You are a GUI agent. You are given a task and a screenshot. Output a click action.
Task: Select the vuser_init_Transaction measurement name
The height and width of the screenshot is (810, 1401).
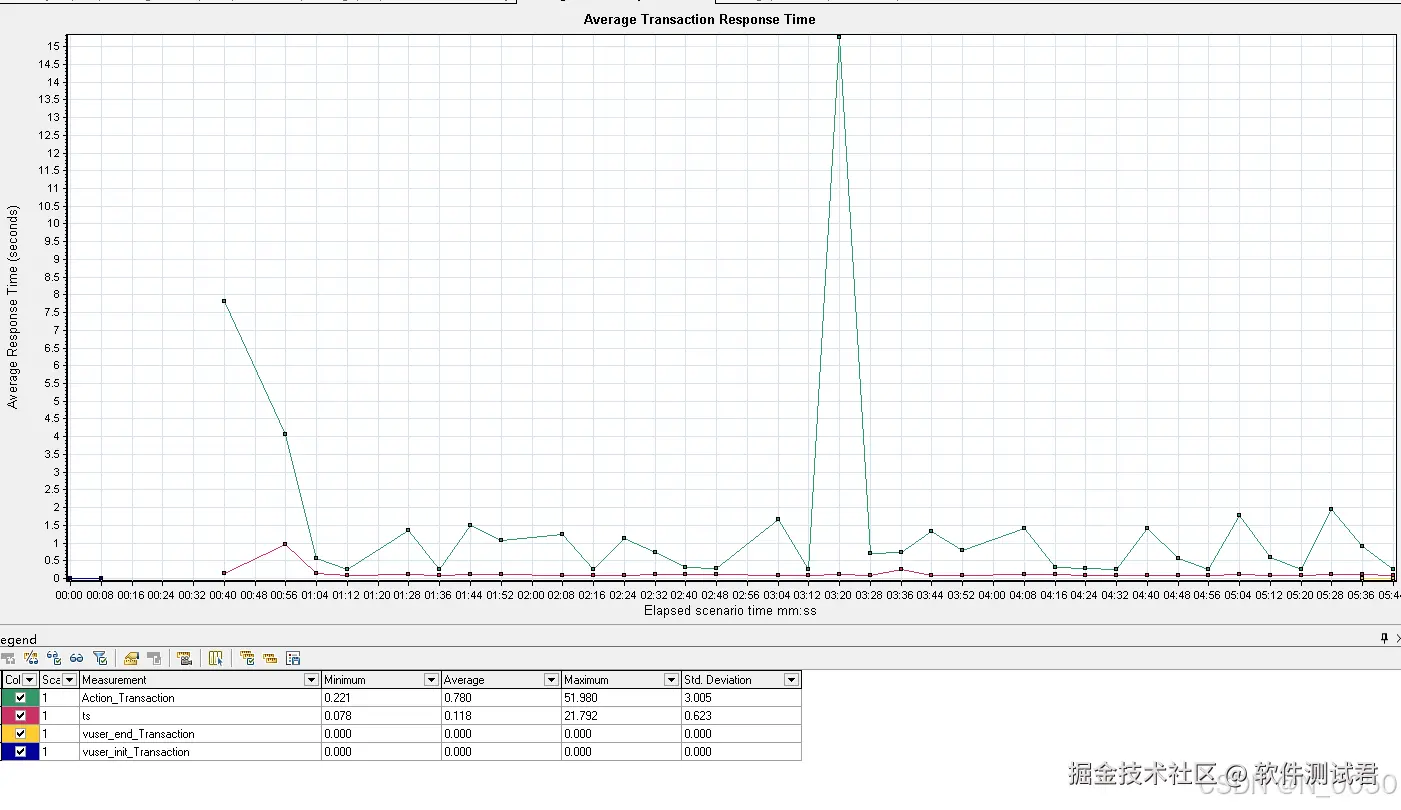[x=135, y=752]
